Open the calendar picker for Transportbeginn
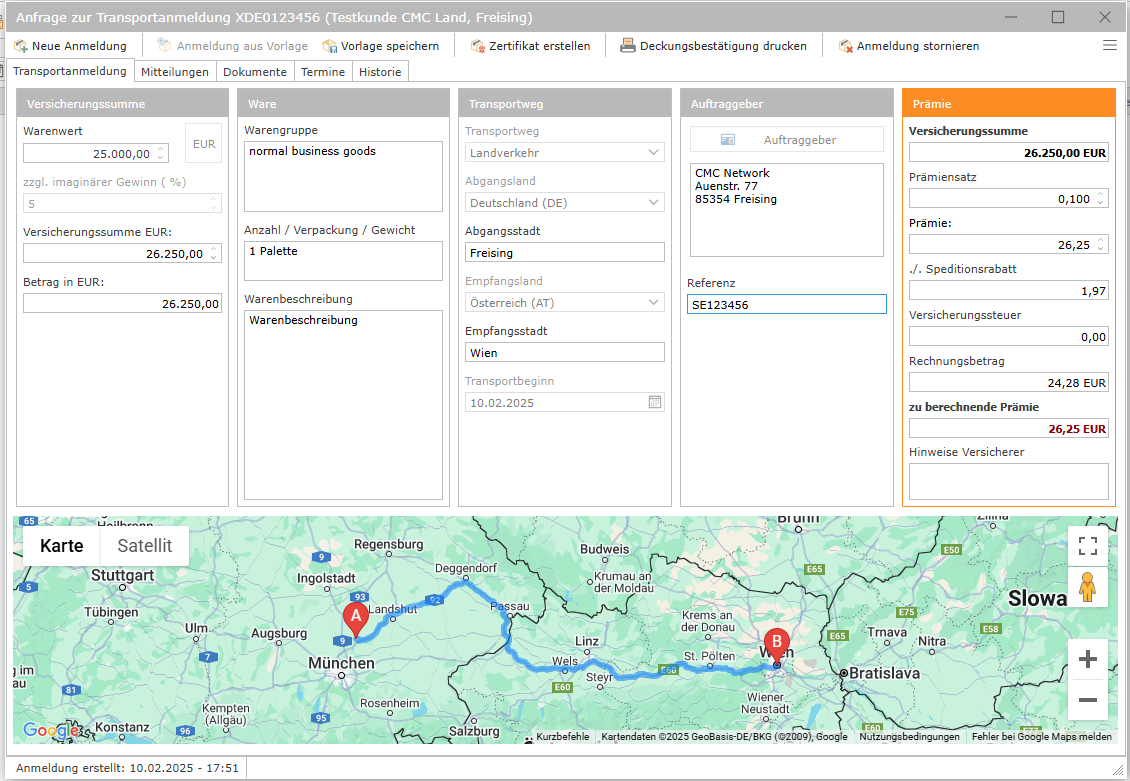 tap(655, 403)
